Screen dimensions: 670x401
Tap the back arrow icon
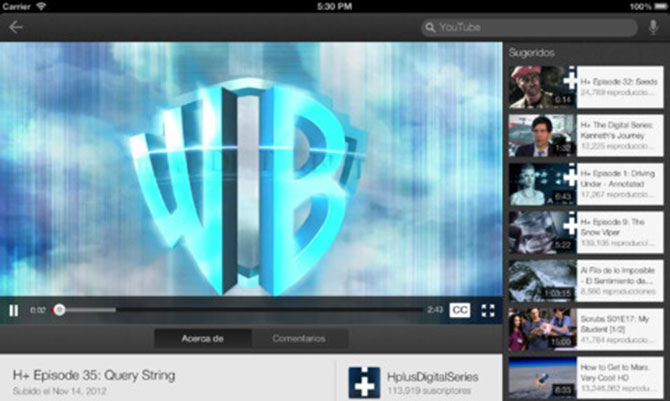(16, 27)
